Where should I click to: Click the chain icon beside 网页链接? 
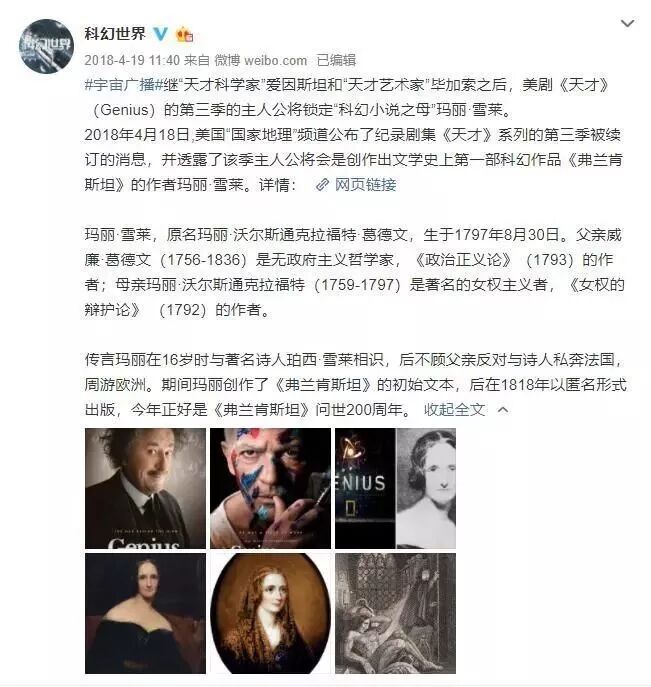coord(322,185)
